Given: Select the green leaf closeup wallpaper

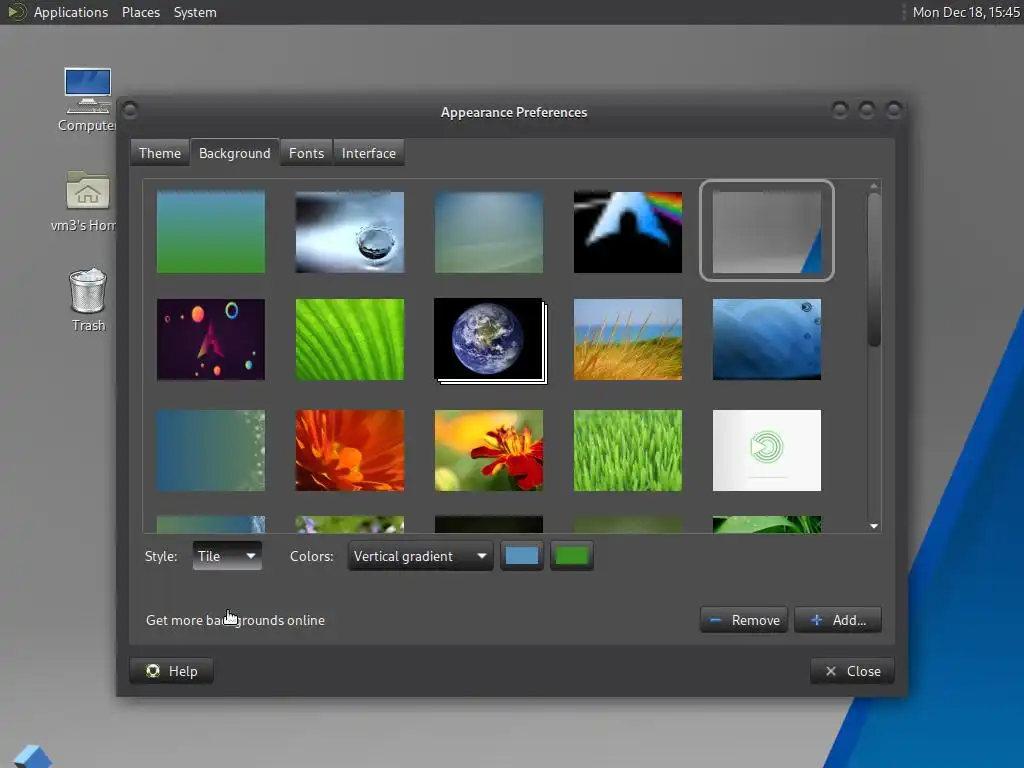Looking at the screenshot, I should (x=350, y=340).
